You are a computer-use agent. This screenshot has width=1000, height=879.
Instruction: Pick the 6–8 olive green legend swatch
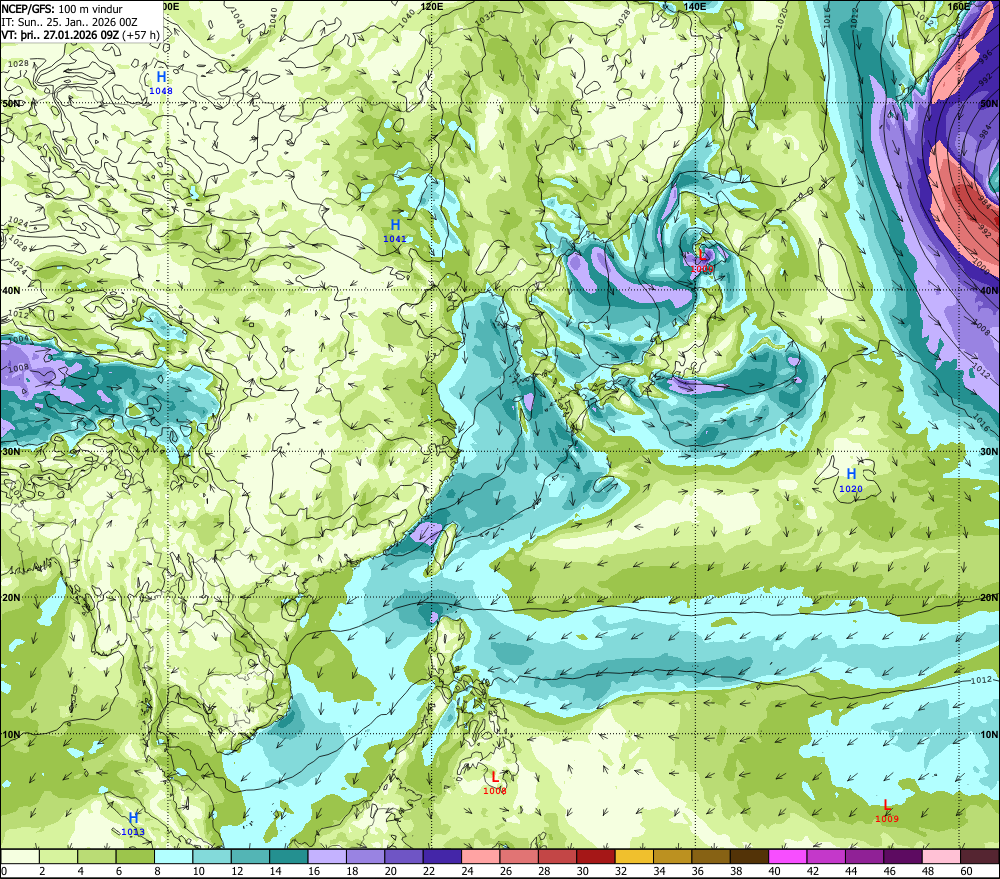coord(135,856)
